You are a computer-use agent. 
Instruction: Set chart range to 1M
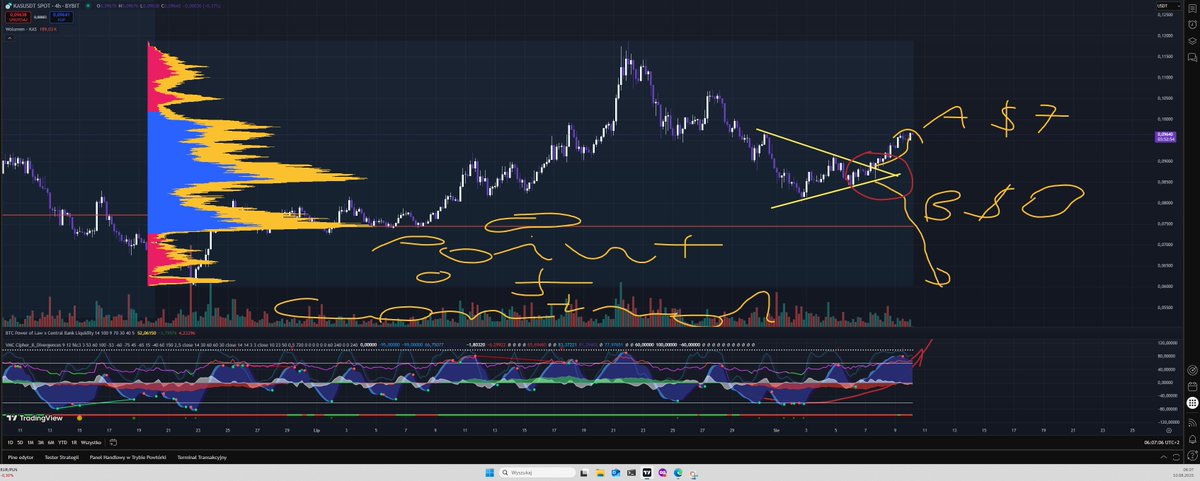[30, 442]
